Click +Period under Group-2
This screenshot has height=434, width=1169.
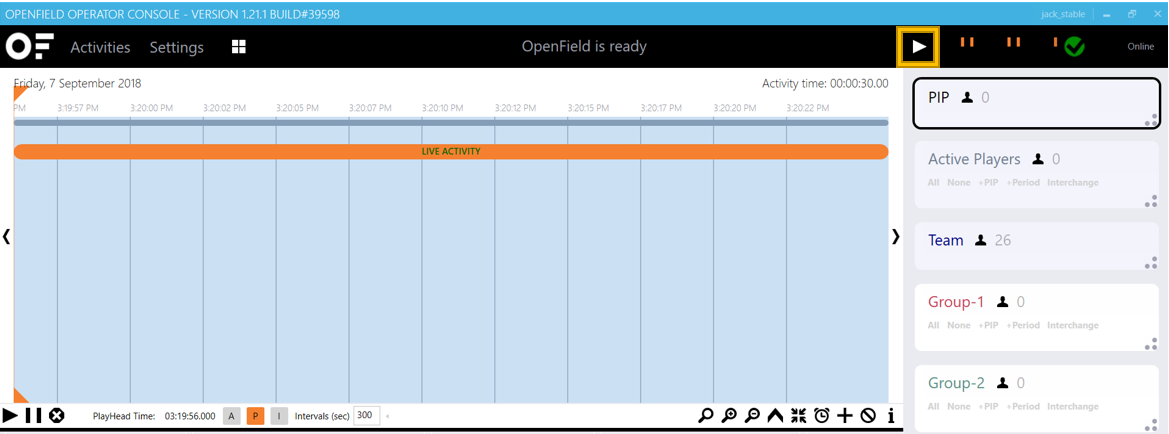pyautogui.click(x=1023, y=406)
